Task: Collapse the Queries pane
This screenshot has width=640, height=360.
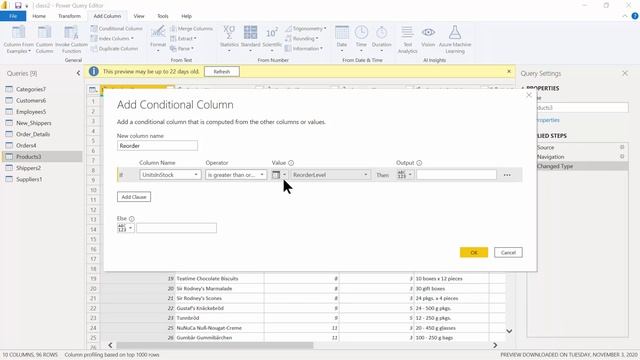Action: coord(78,73)
